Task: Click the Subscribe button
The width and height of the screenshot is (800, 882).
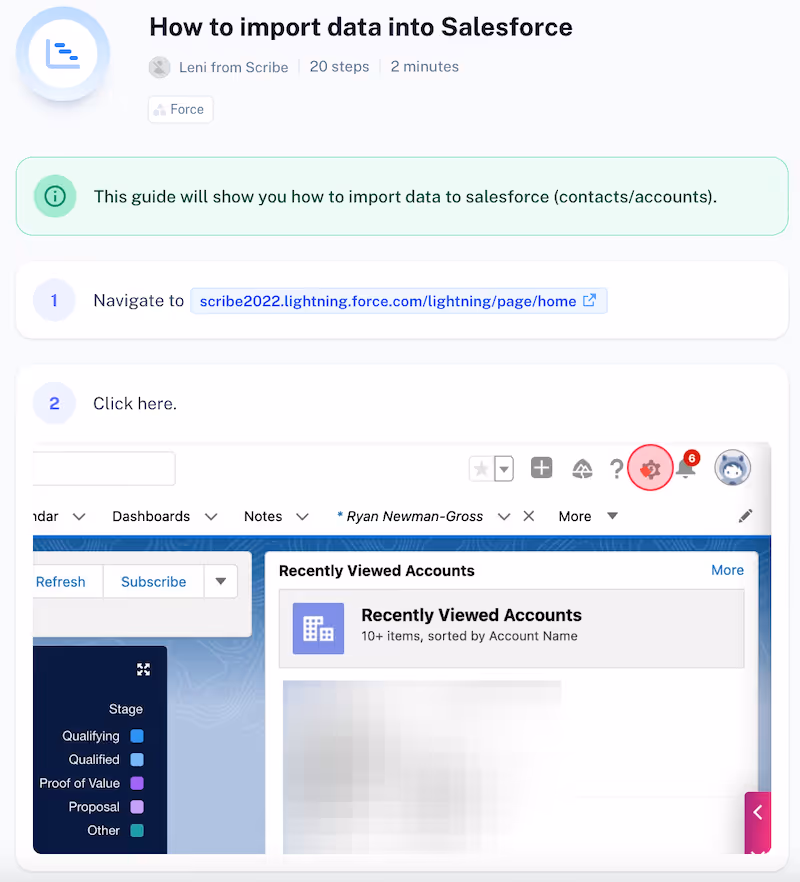Action: 152,581
